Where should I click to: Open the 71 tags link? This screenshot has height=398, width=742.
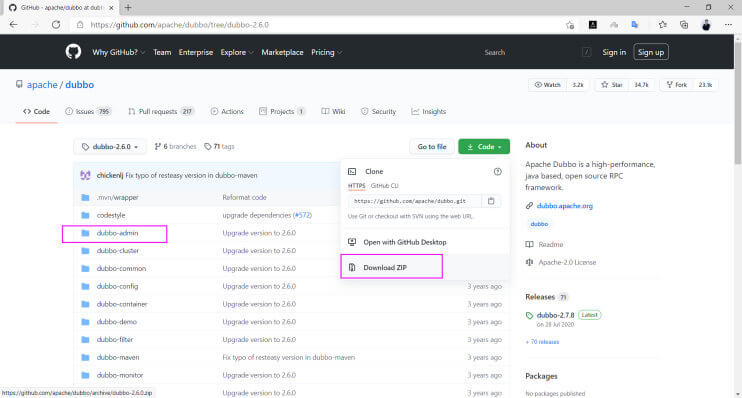[x=219, y=147]
